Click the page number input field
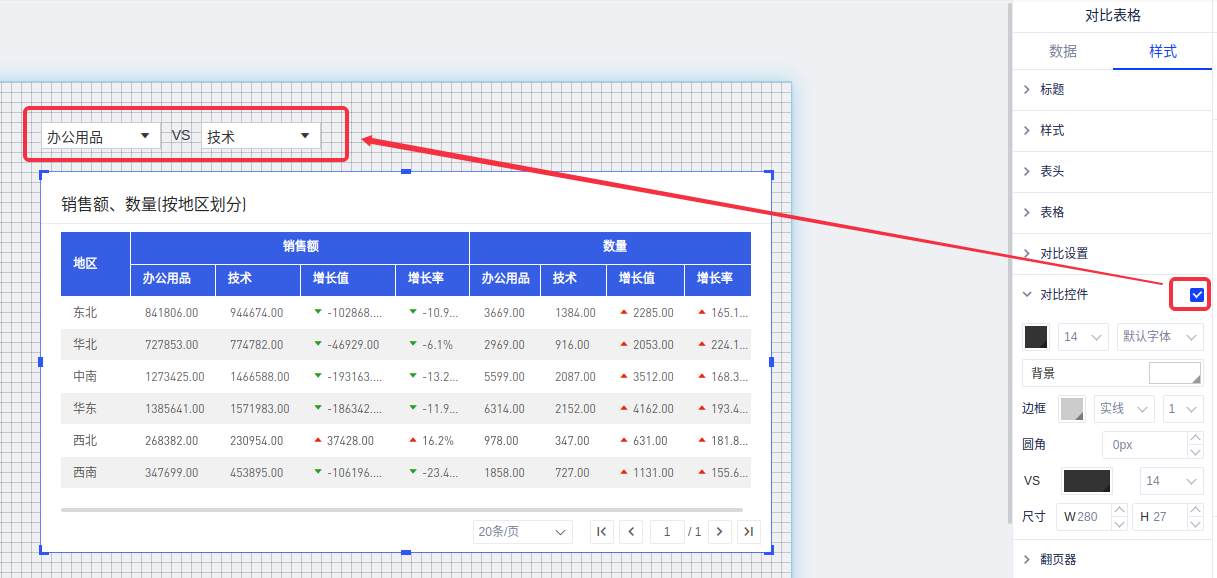Viewport: 1217px width, 578px height. coord(667,532)
